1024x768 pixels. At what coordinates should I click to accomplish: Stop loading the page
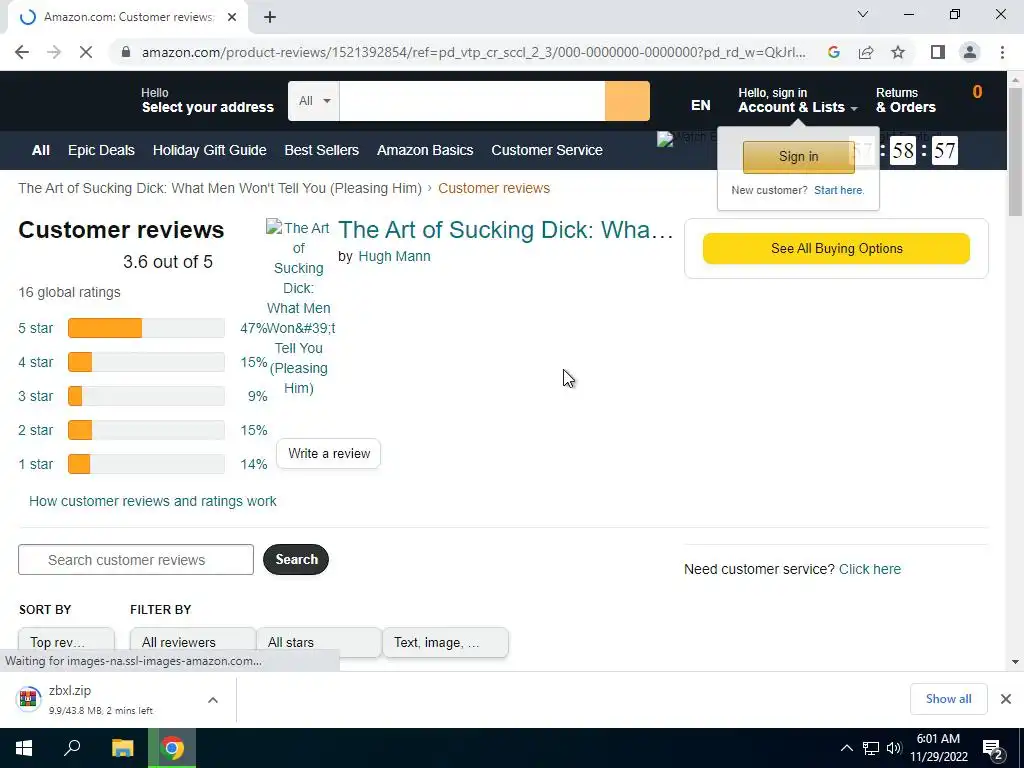click(x=86, y=52)
